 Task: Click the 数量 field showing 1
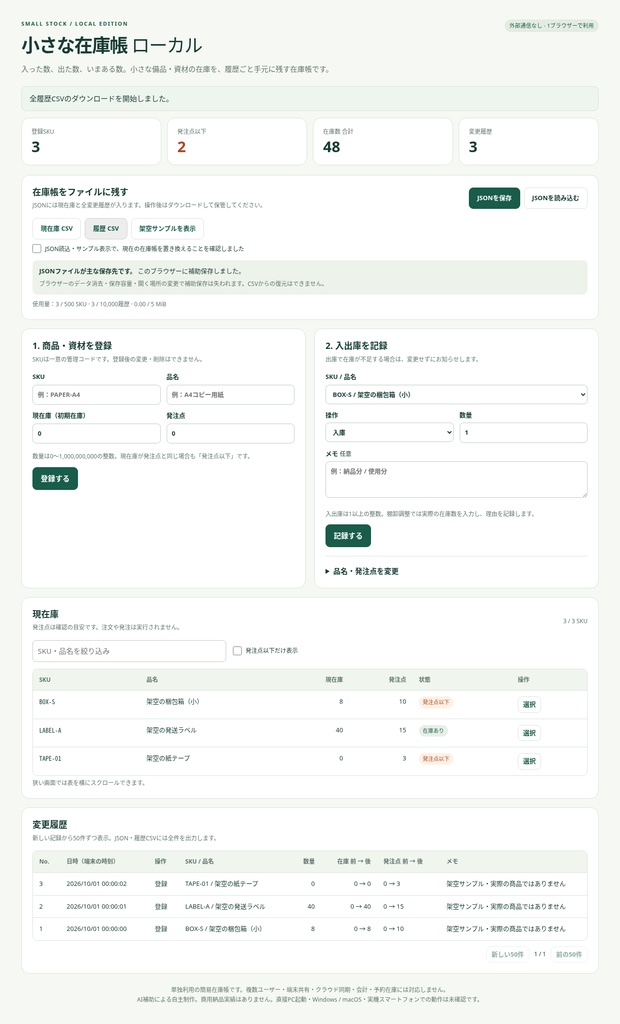coord(523,432)
